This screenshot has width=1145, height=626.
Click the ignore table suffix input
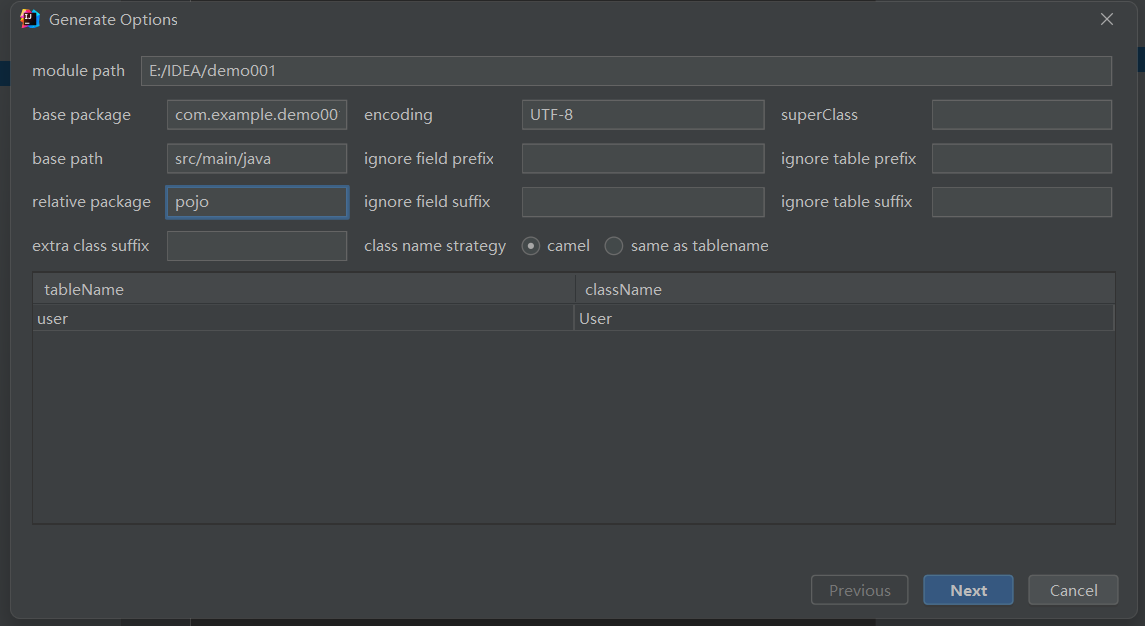(1021, 202)
